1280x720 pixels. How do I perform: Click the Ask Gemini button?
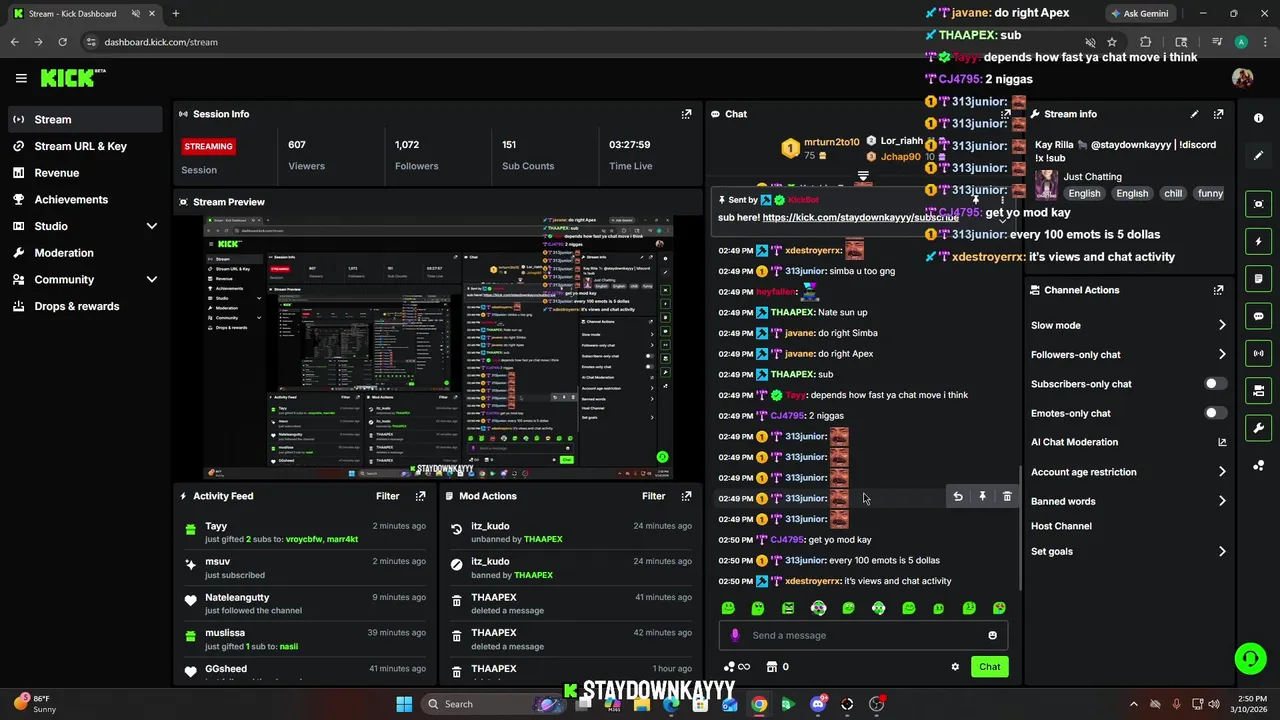[1139, 13]
